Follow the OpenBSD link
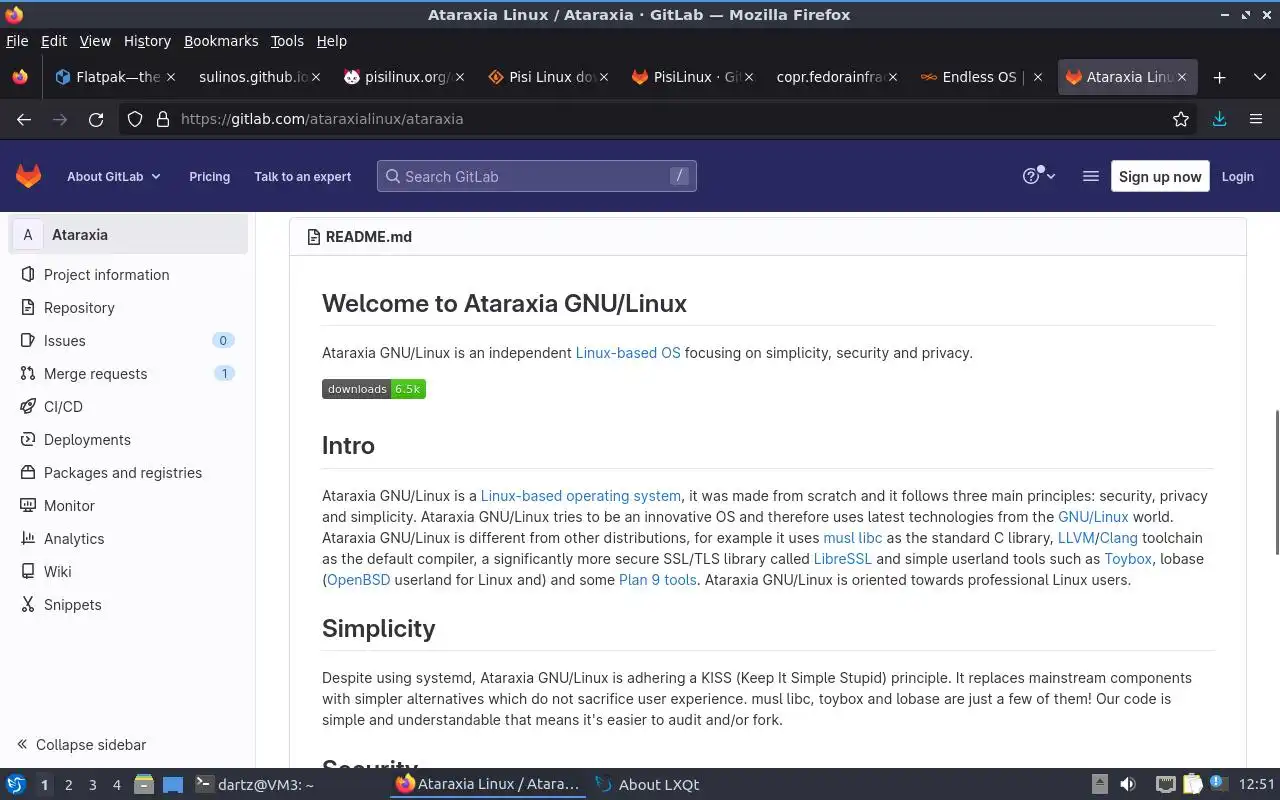1280x800 pixels. click(x=358, y=580)
